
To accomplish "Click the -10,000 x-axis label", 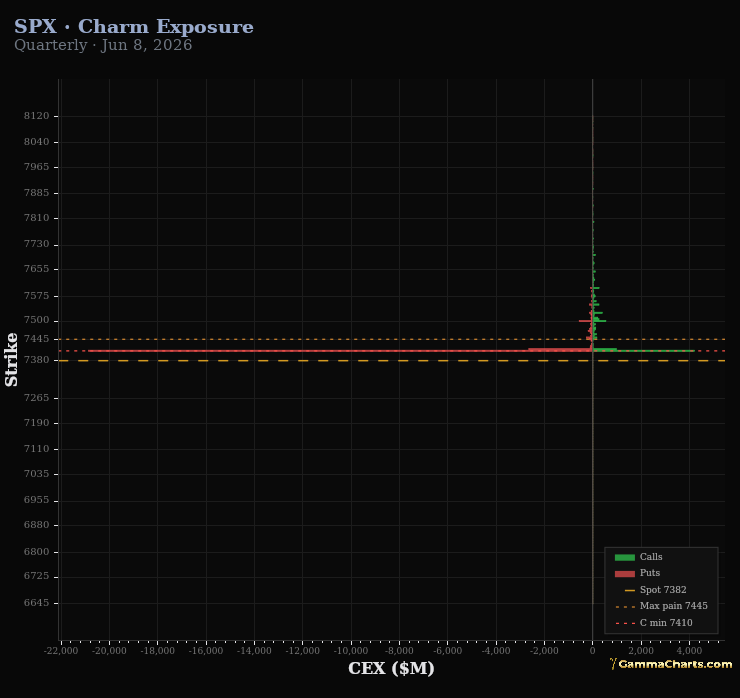I will coord(351,651).
